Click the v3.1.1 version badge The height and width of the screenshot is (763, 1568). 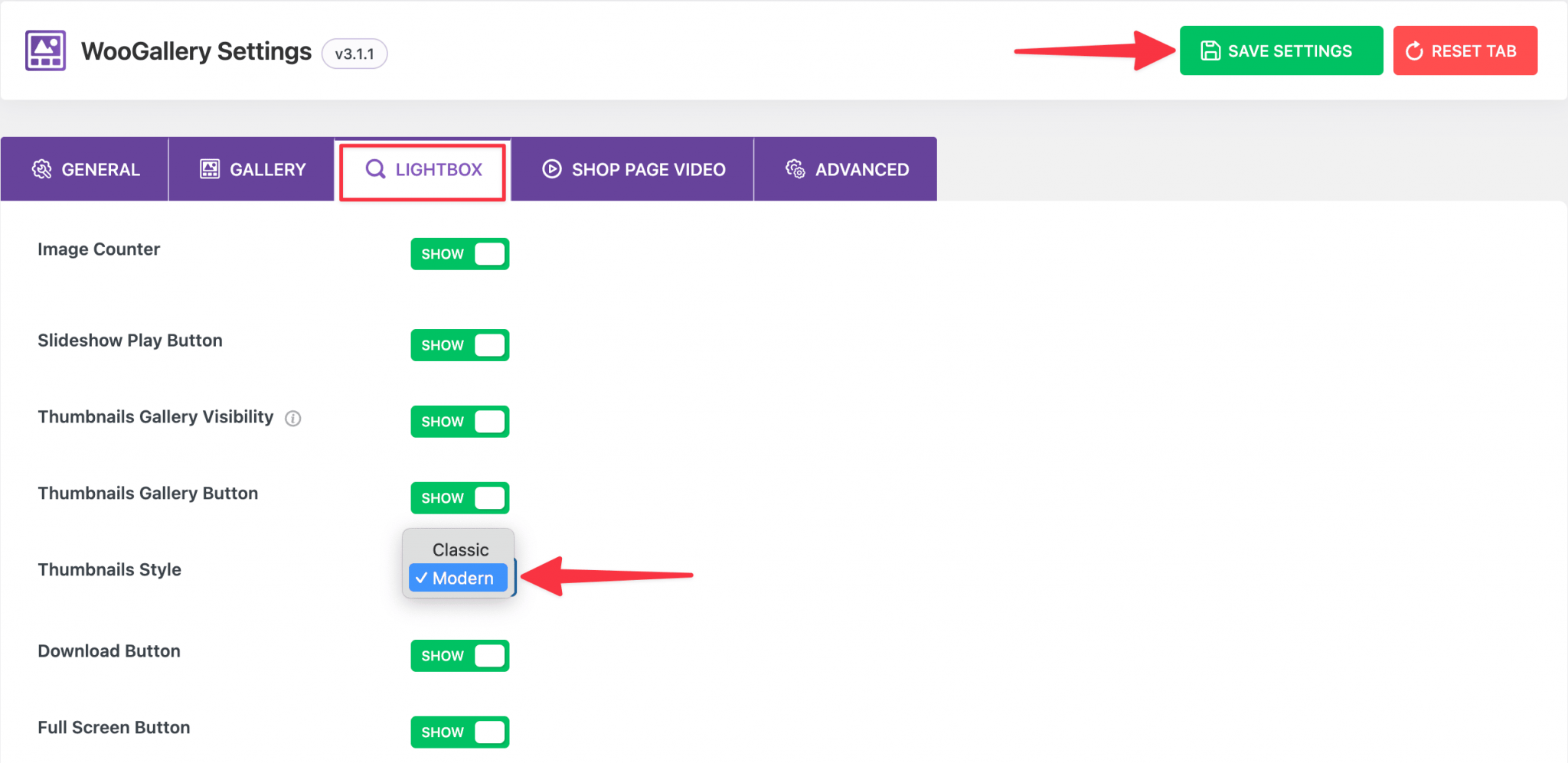pos(354,53)
